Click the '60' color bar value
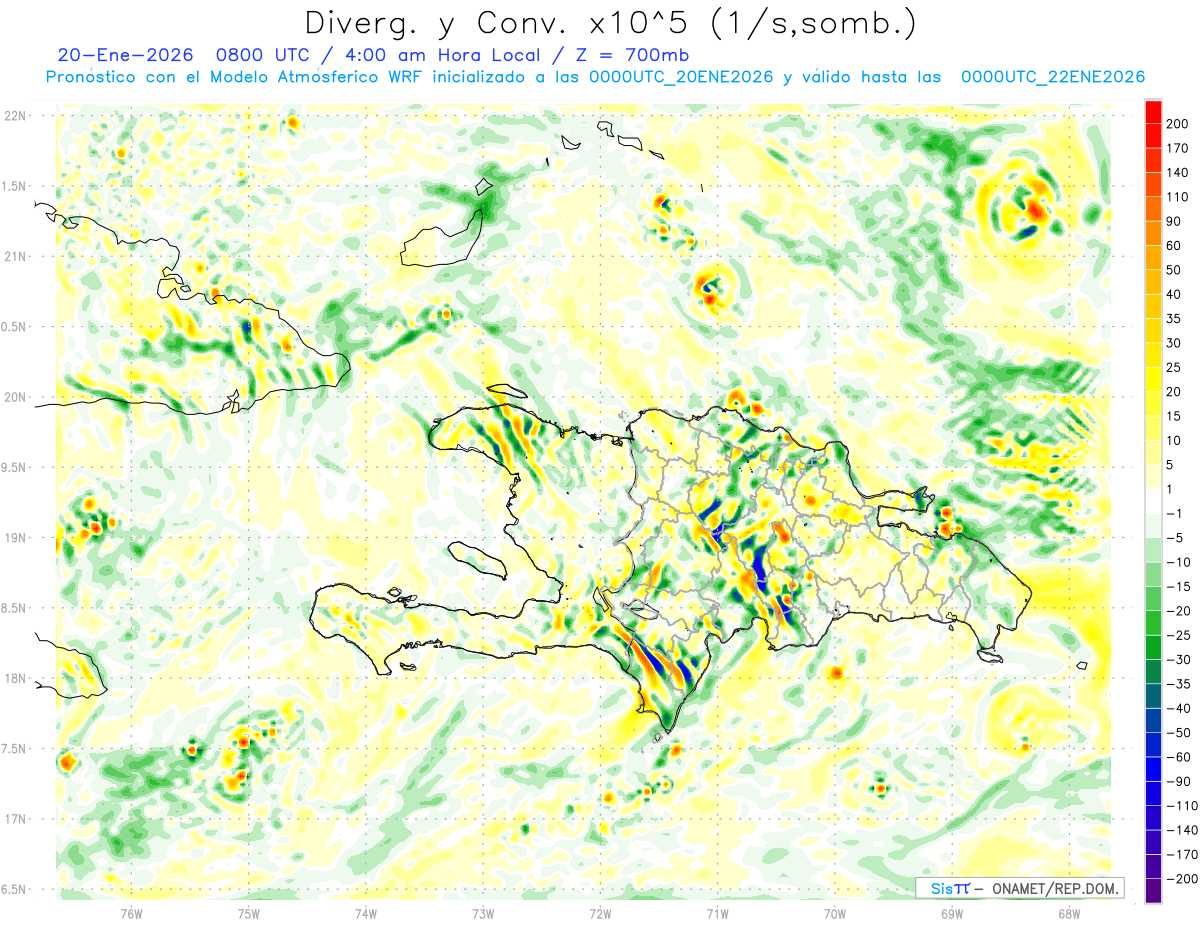 click(x=1174, y=246)
